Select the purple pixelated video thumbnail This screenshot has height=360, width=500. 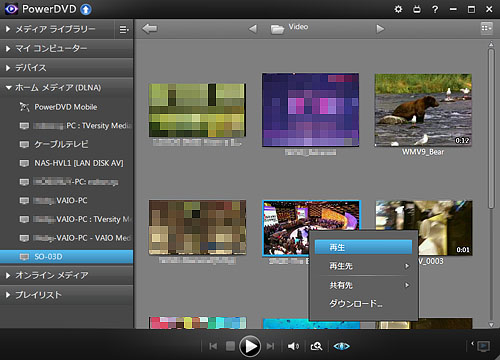click(x=310, y=110)
